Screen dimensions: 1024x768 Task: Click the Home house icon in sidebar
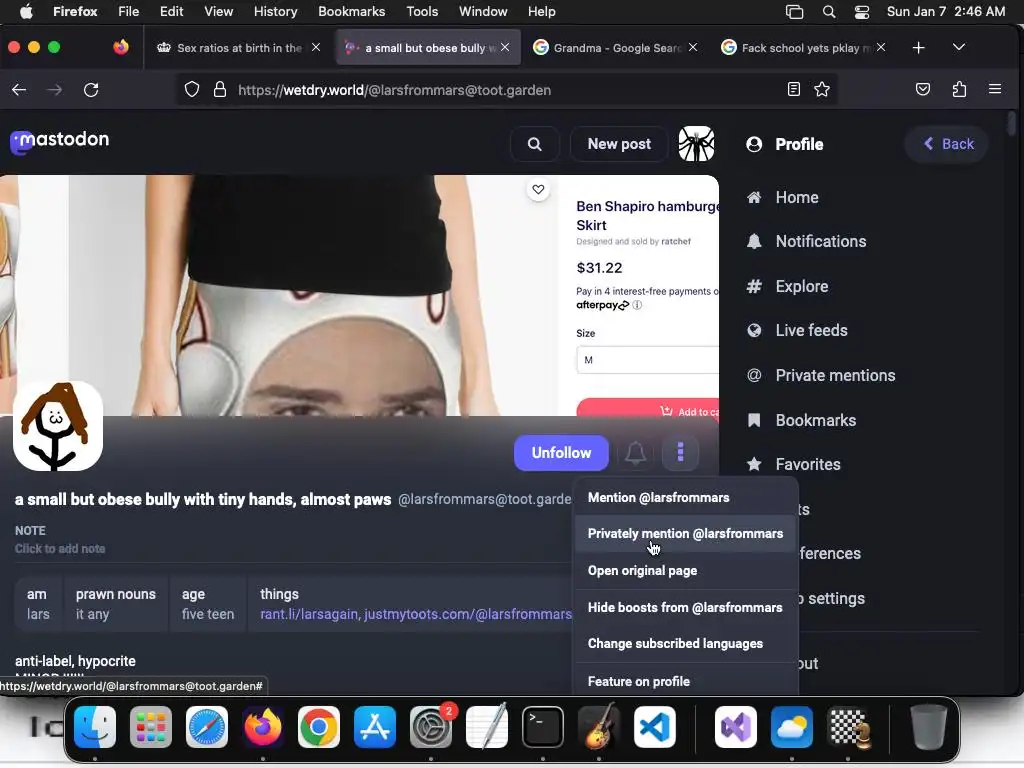754,197
